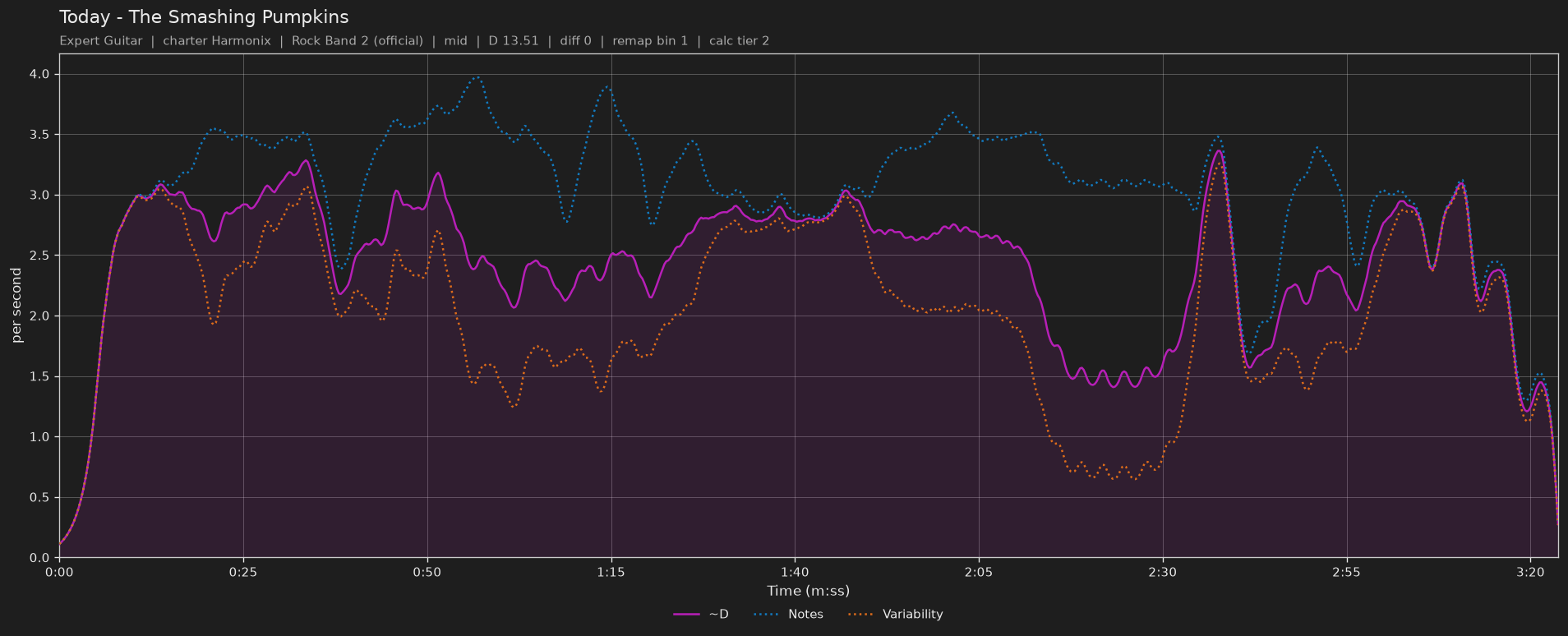
Task: Click the 3:20 x-axis tick label
Action: [x=1530, y=572]
